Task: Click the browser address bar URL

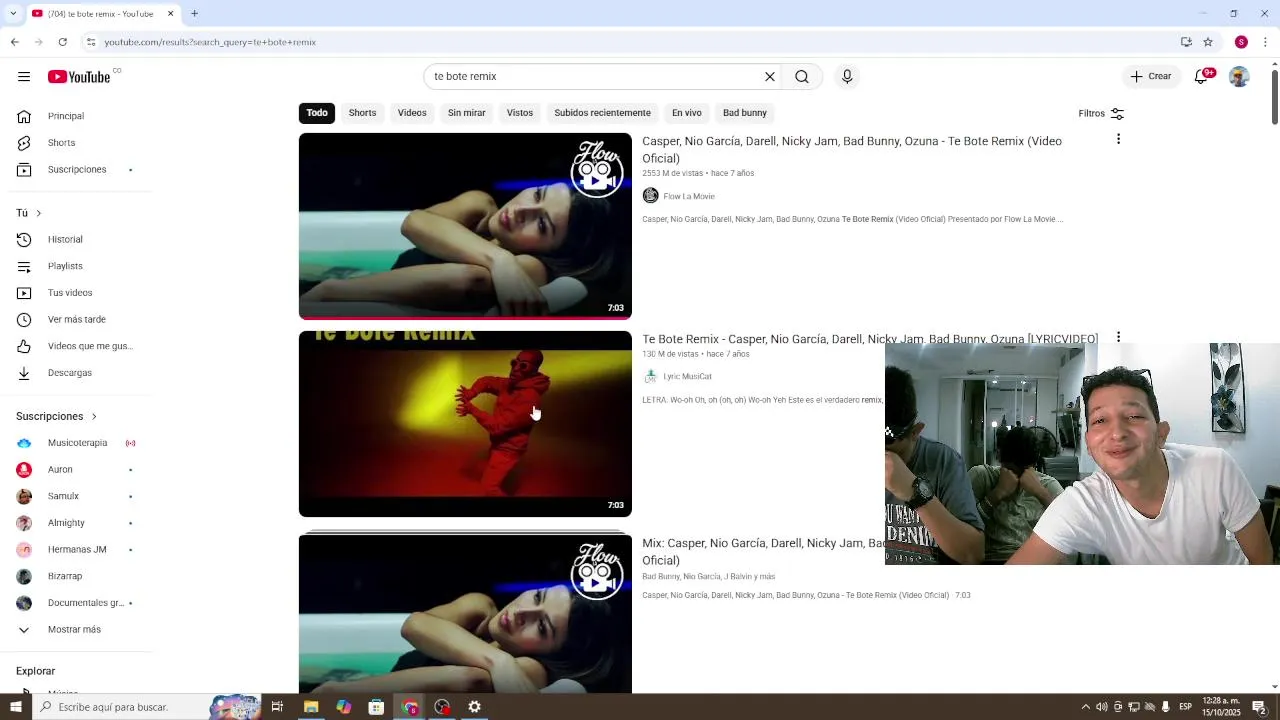Action: pyautogui.click(x=210, y=42)
